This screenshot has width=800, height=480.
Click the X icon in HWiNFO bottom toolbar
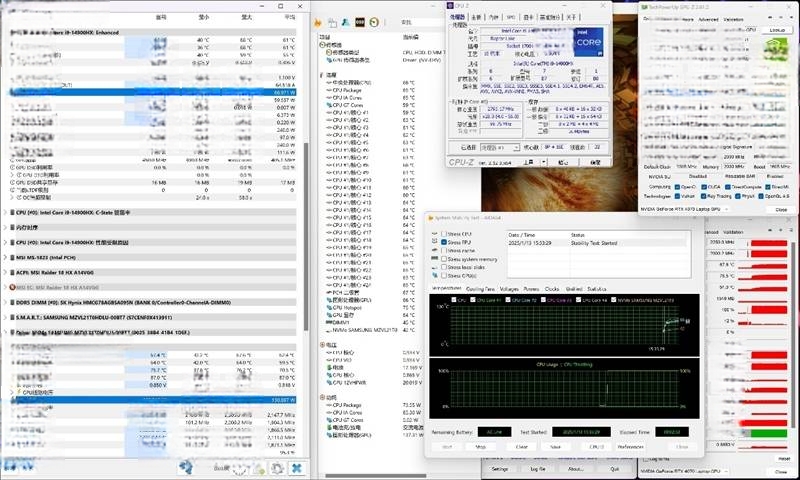pyautogui.click(x=296, y=467)
